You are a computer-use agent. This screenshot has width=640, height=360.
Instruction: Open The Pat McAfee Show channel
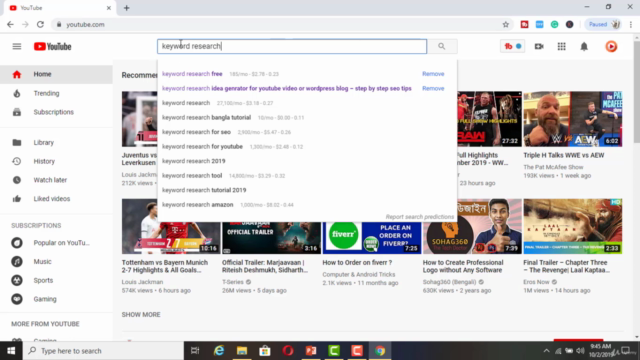point(553,167)
